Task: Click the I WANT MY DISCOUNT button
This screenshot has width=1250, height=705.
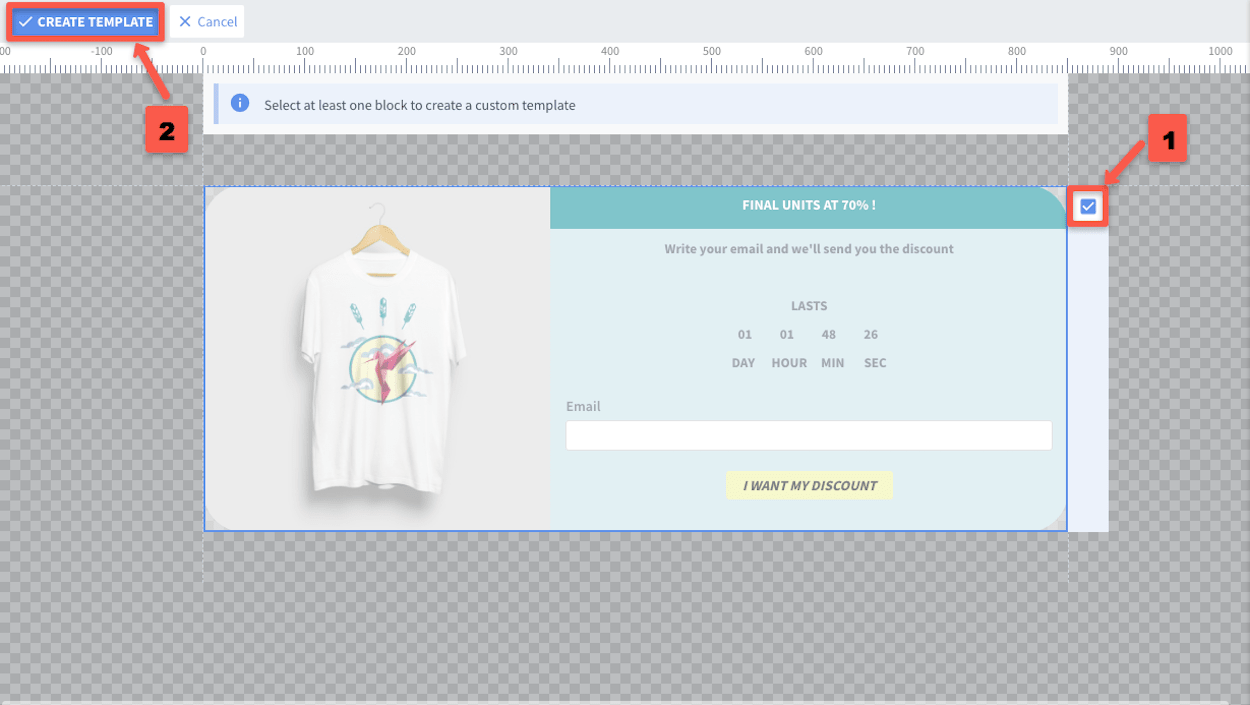Action: click(809, 486)
